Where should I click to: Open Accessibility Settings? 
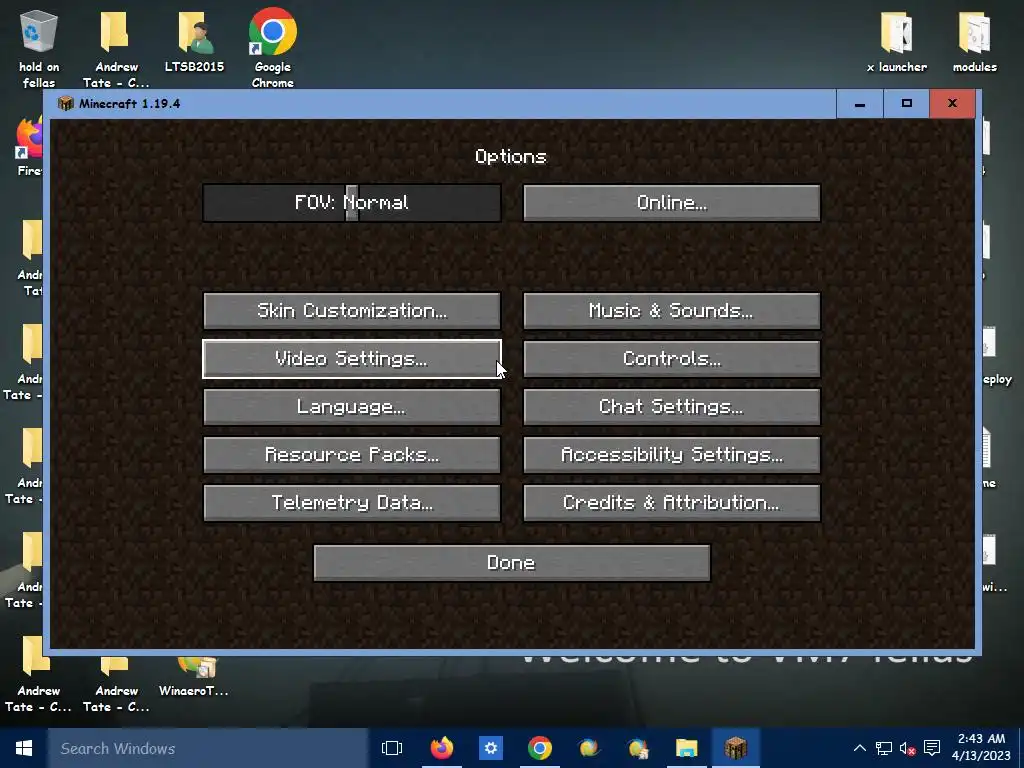coord(671,455)
